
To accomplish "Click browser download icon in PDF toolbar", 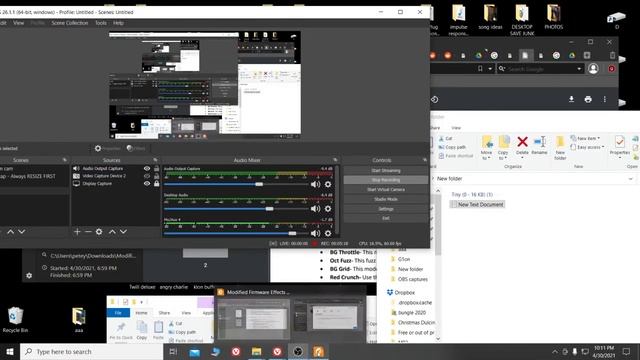I will (x=571, y=99).
